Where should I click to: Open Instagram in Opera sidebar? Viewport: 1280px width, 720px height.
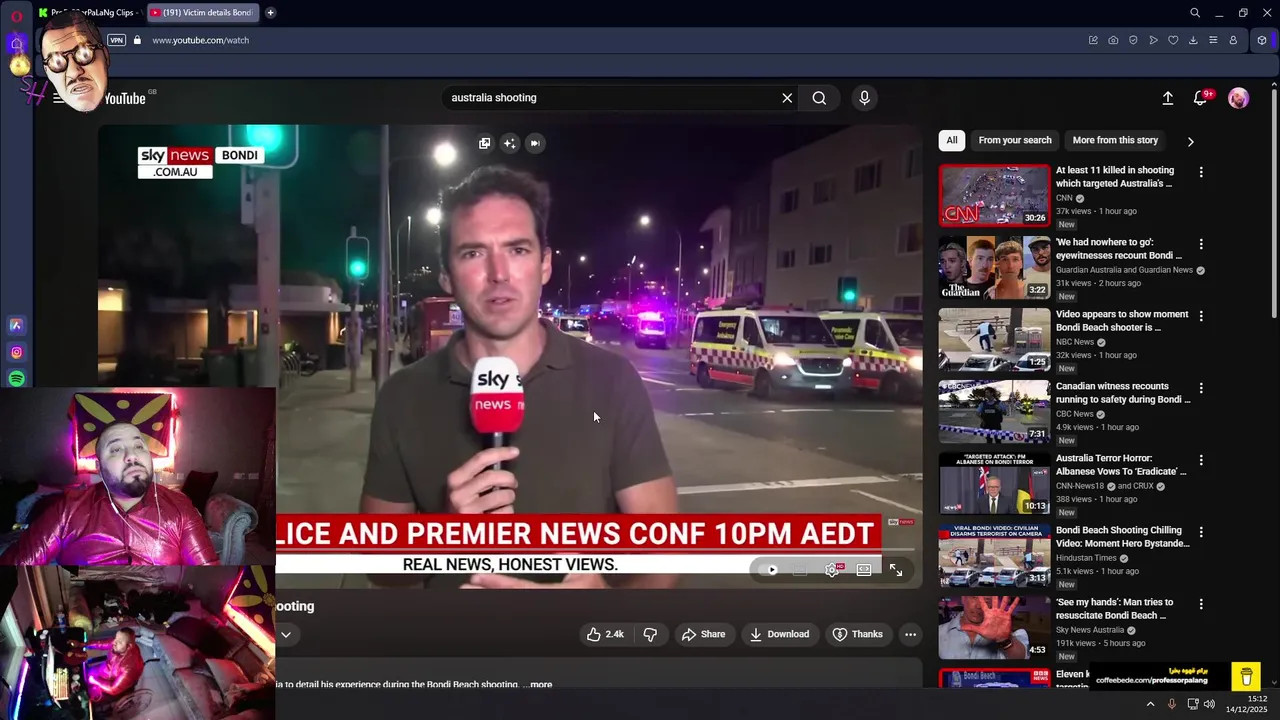click(16, 352)
